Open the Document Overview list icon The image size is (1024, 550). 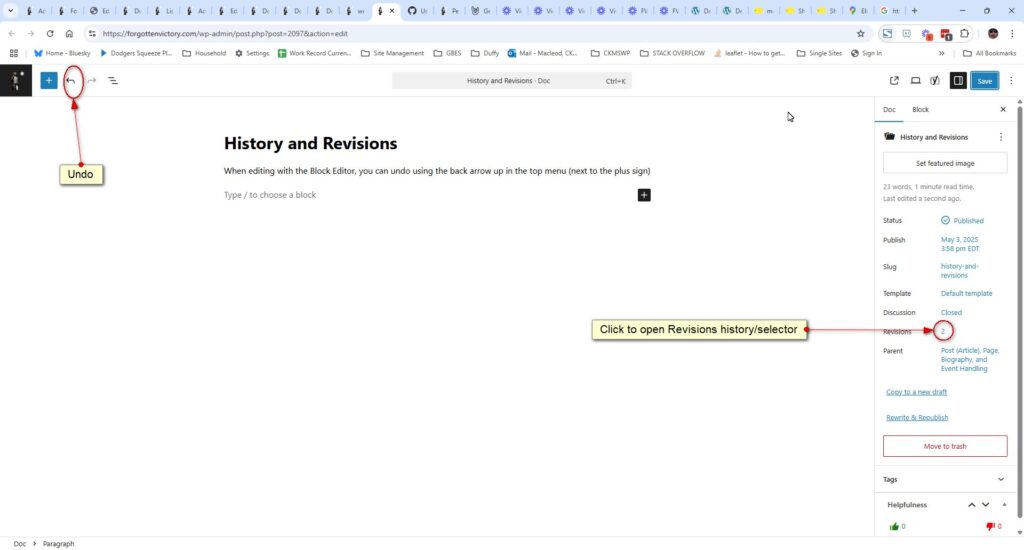pos(113,80)
